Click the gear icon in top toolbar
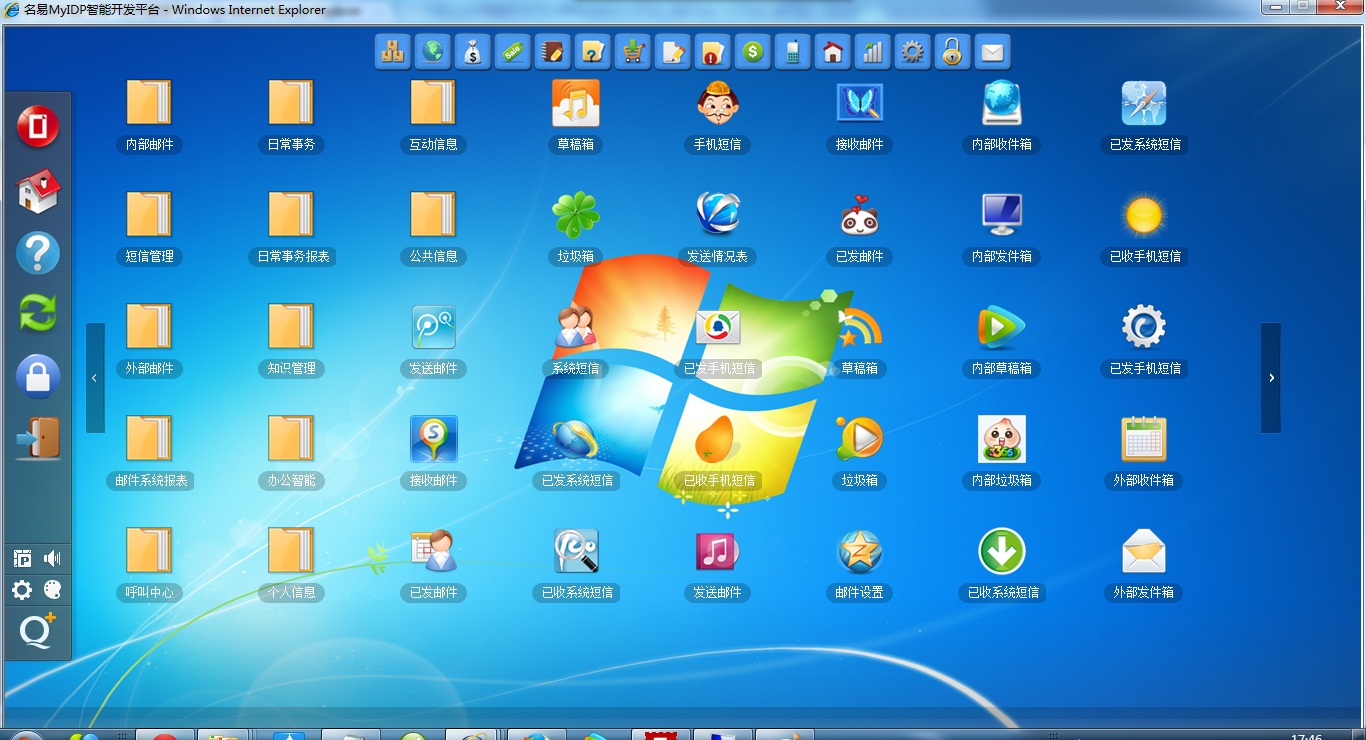This screenshot has height=740, width=1366. (913, 51)
